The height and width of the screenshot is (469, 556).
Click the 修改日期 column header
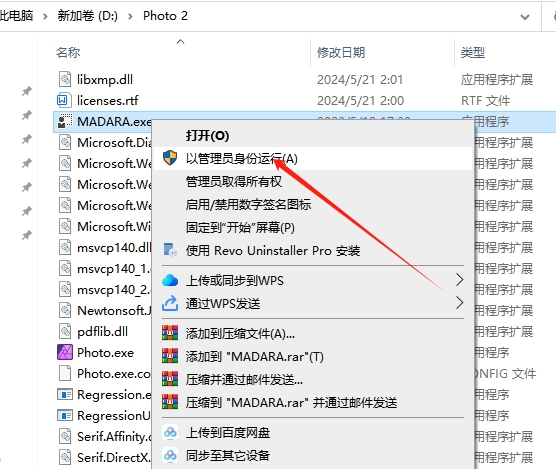pyautogui.click(x=341, y=52)
